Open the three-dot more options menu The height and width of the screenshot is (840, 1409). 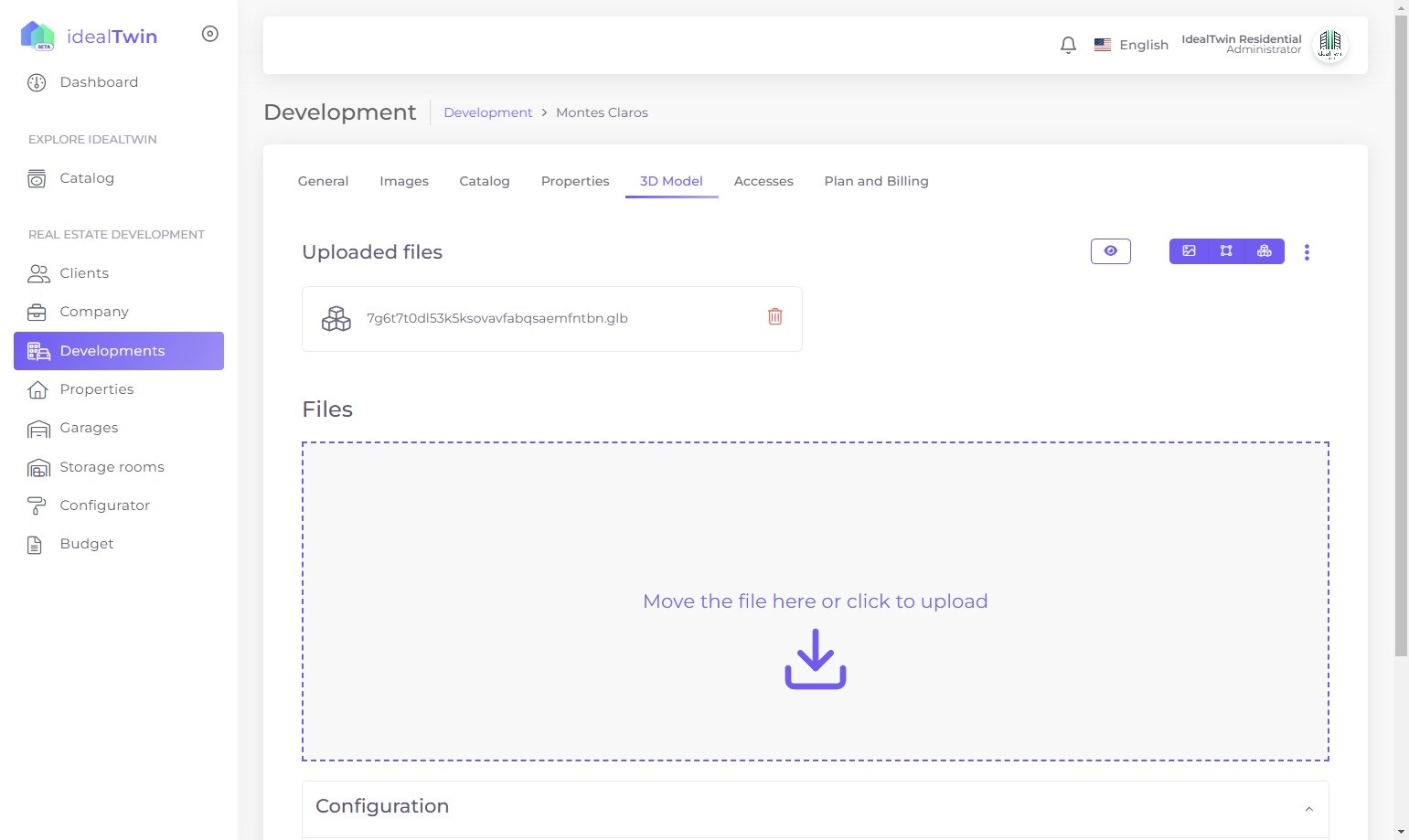[1307, 252]
